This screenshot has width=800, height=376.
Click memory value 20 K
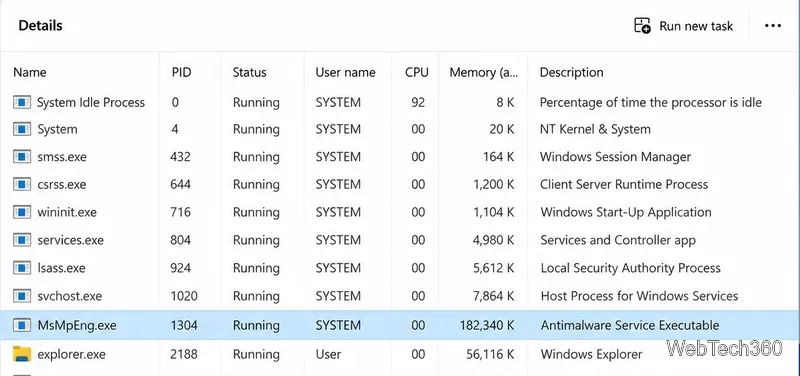(502, 129)
